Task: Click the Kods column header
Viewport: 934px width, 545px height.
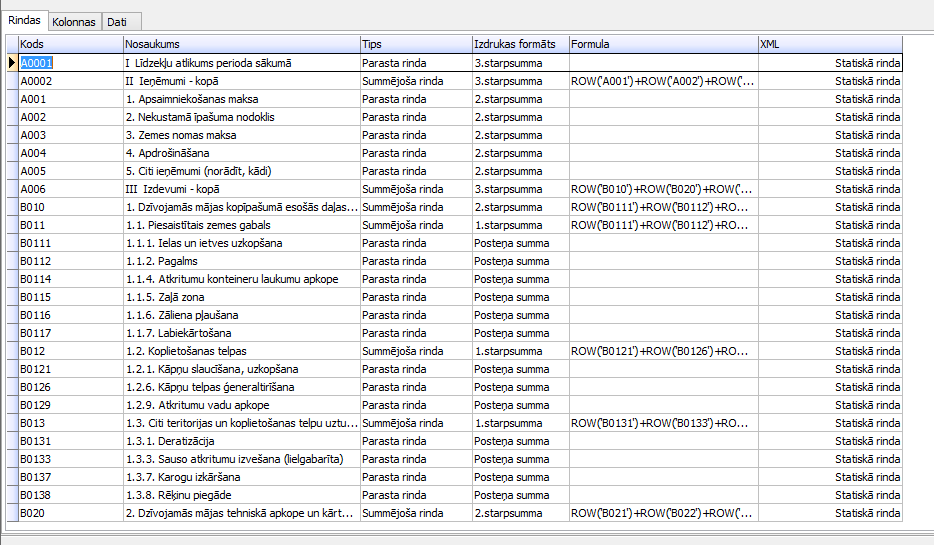Action: point(70,45)
